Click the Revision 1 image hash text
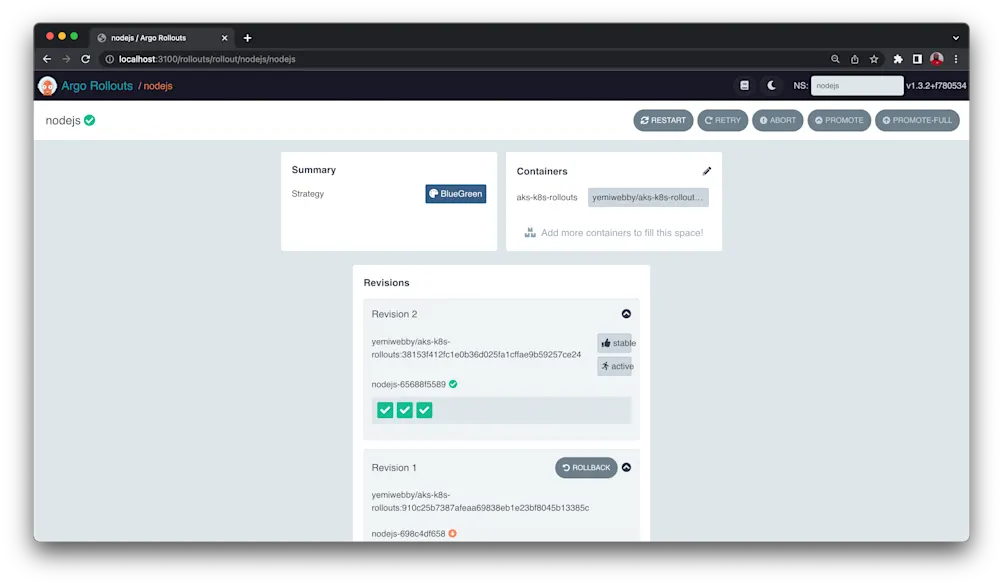 pyautogui.click(x=480, y=502)
